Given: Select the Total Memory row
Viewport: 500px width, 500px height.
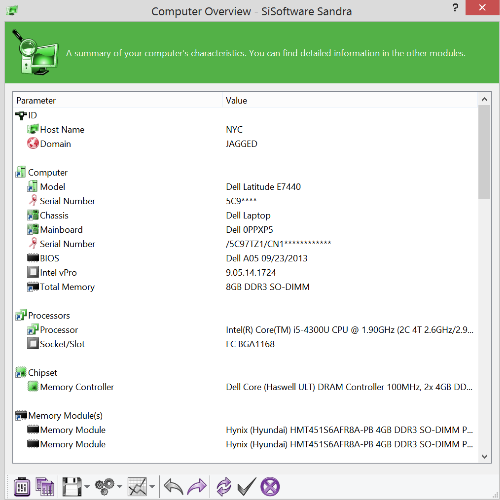Looking at the screenshot, I should pyautogui.click(x=245, y=287).
